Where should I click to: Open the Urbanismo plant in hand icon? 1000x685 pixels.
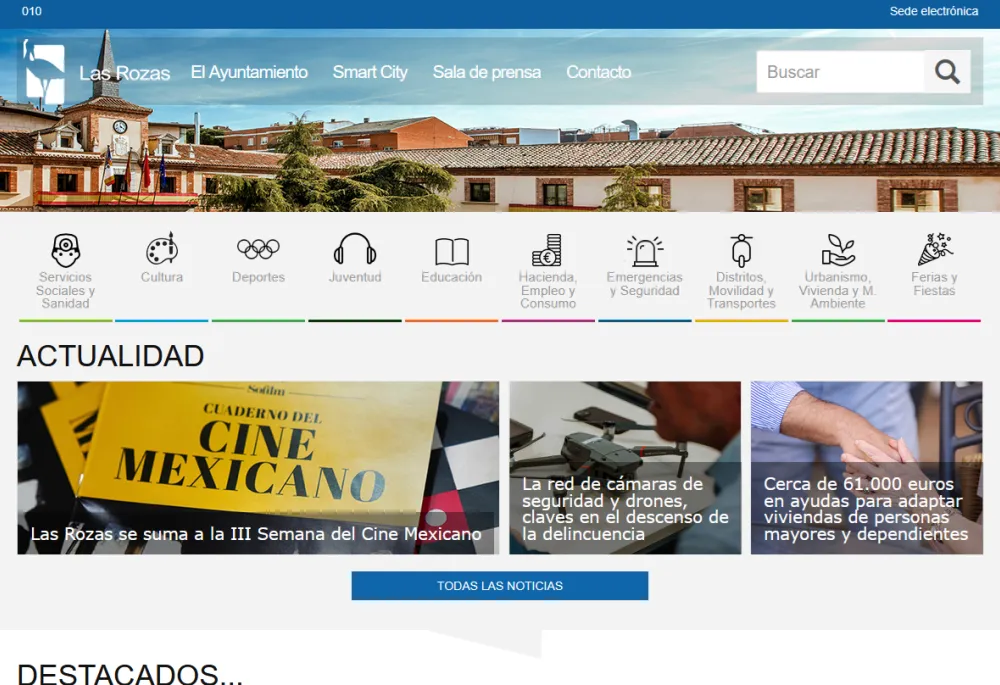click(837, 250)
